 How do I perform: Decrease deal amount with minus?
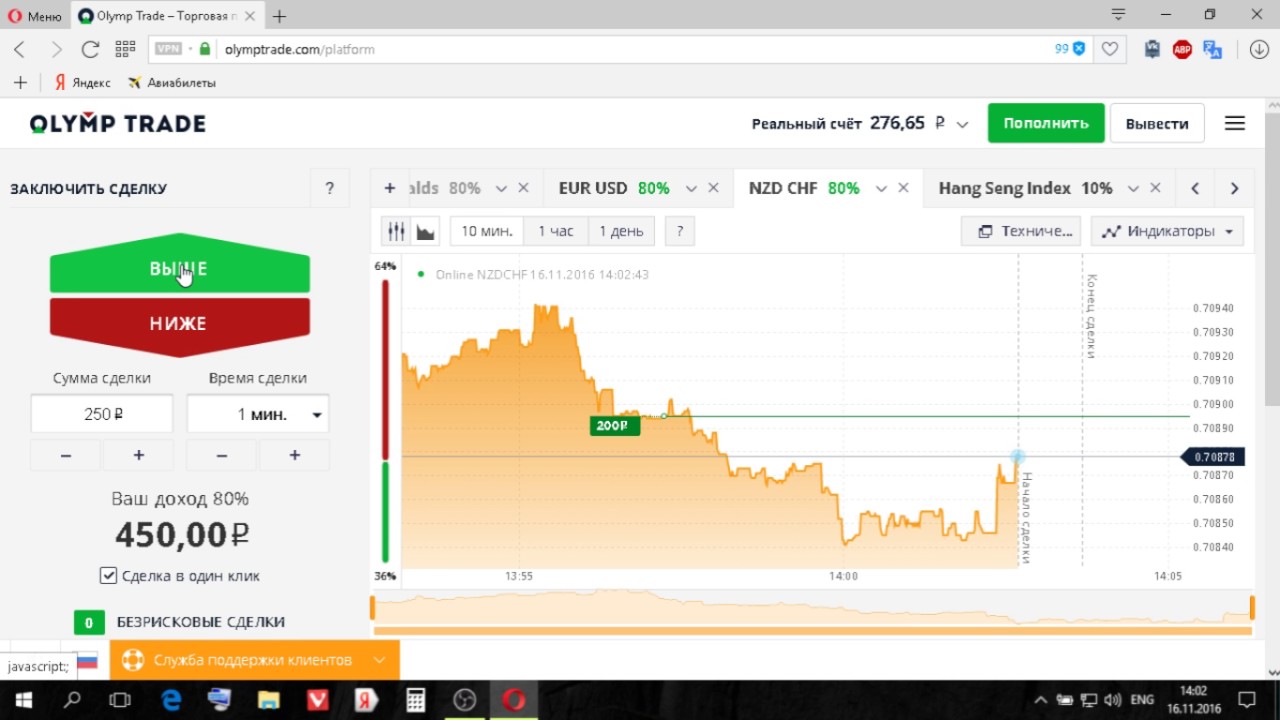[66, 455]
